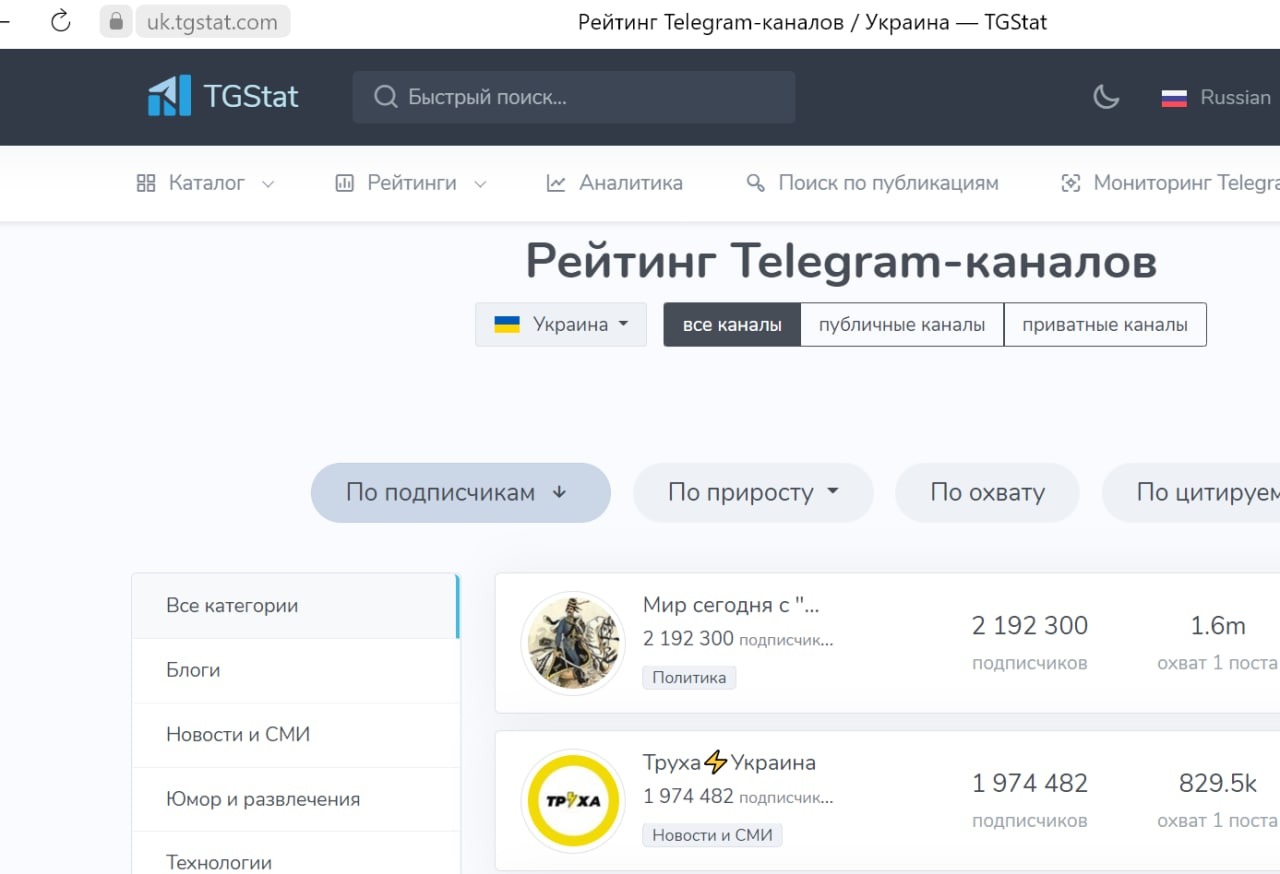Click the Быстрый поиск search field
Viewport: 1280px width, 874px height.
574,97
